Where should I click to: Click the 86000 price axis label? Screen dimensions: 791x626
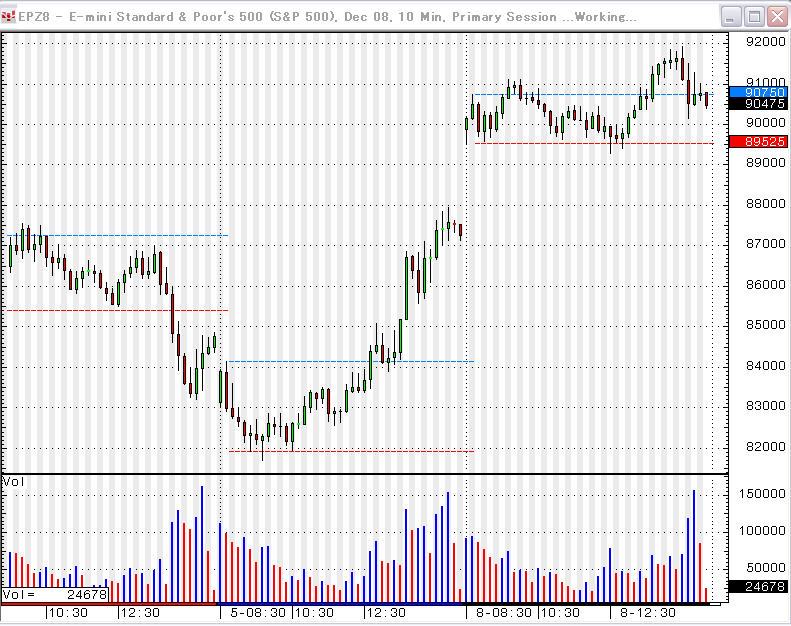coord(765,284)
